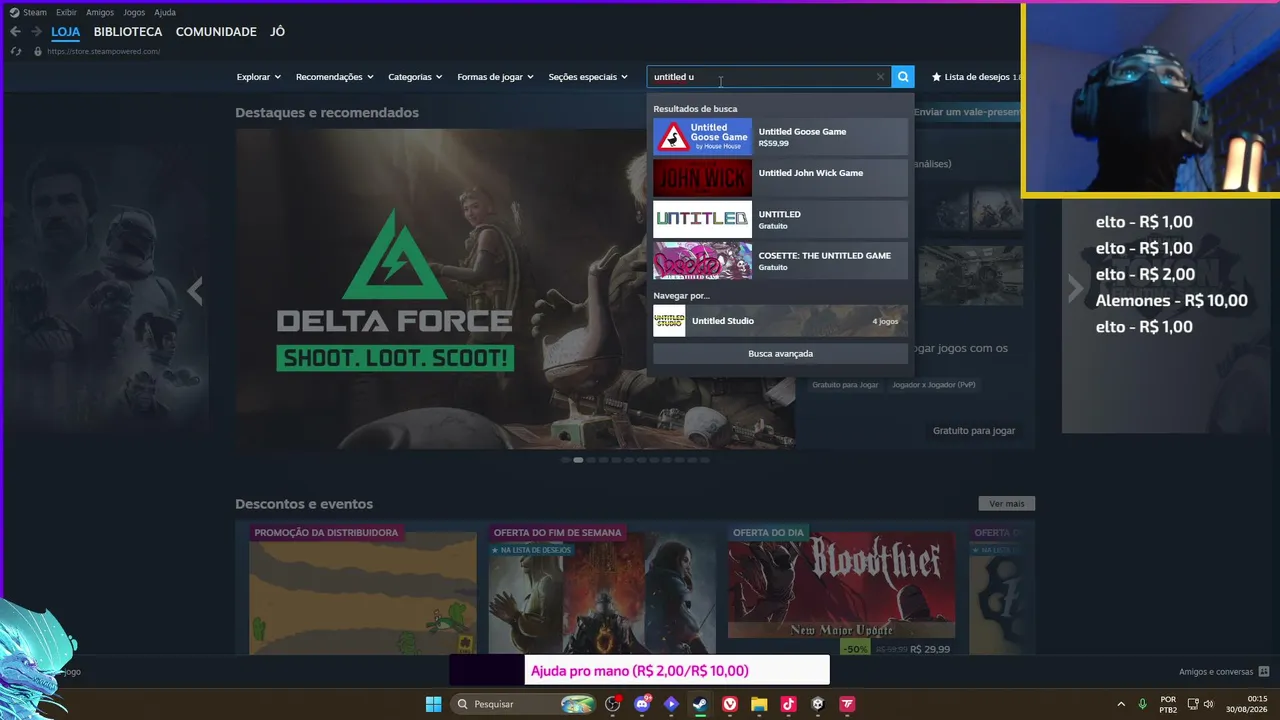
Task: Show the next featured carousel item
Action: click(x=1075, y=289)
